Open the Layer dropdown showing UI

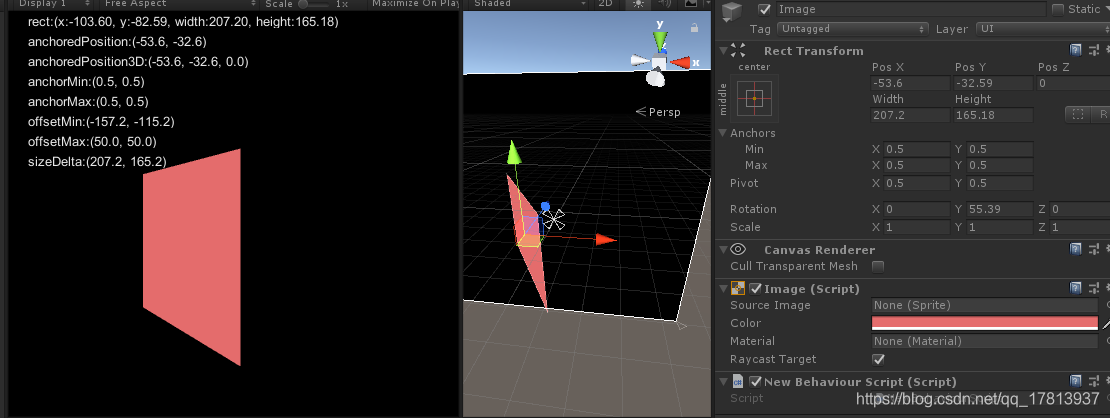coord(1042,29)
